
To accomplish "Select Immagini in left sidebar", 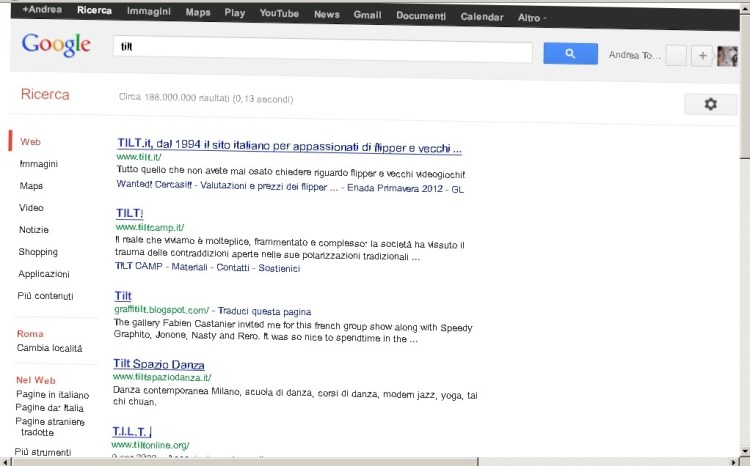I will coord(39,164).
